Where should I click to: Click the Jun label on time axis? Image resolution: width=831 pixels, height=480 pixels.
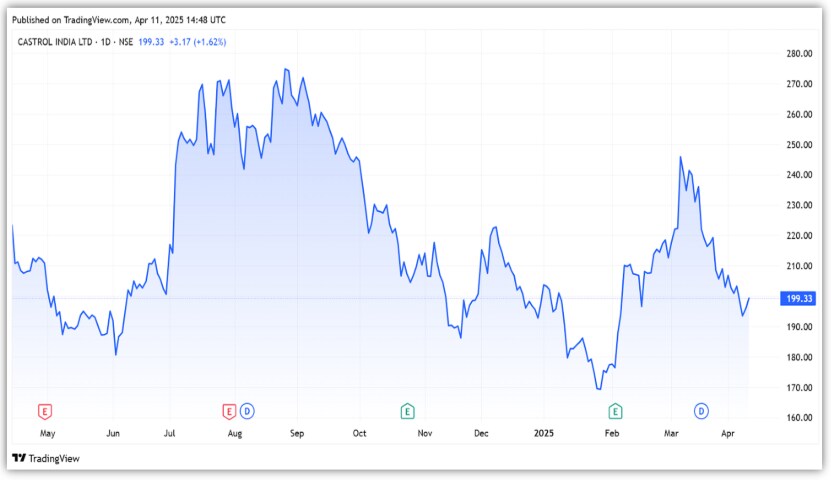[x=113, y=433]
